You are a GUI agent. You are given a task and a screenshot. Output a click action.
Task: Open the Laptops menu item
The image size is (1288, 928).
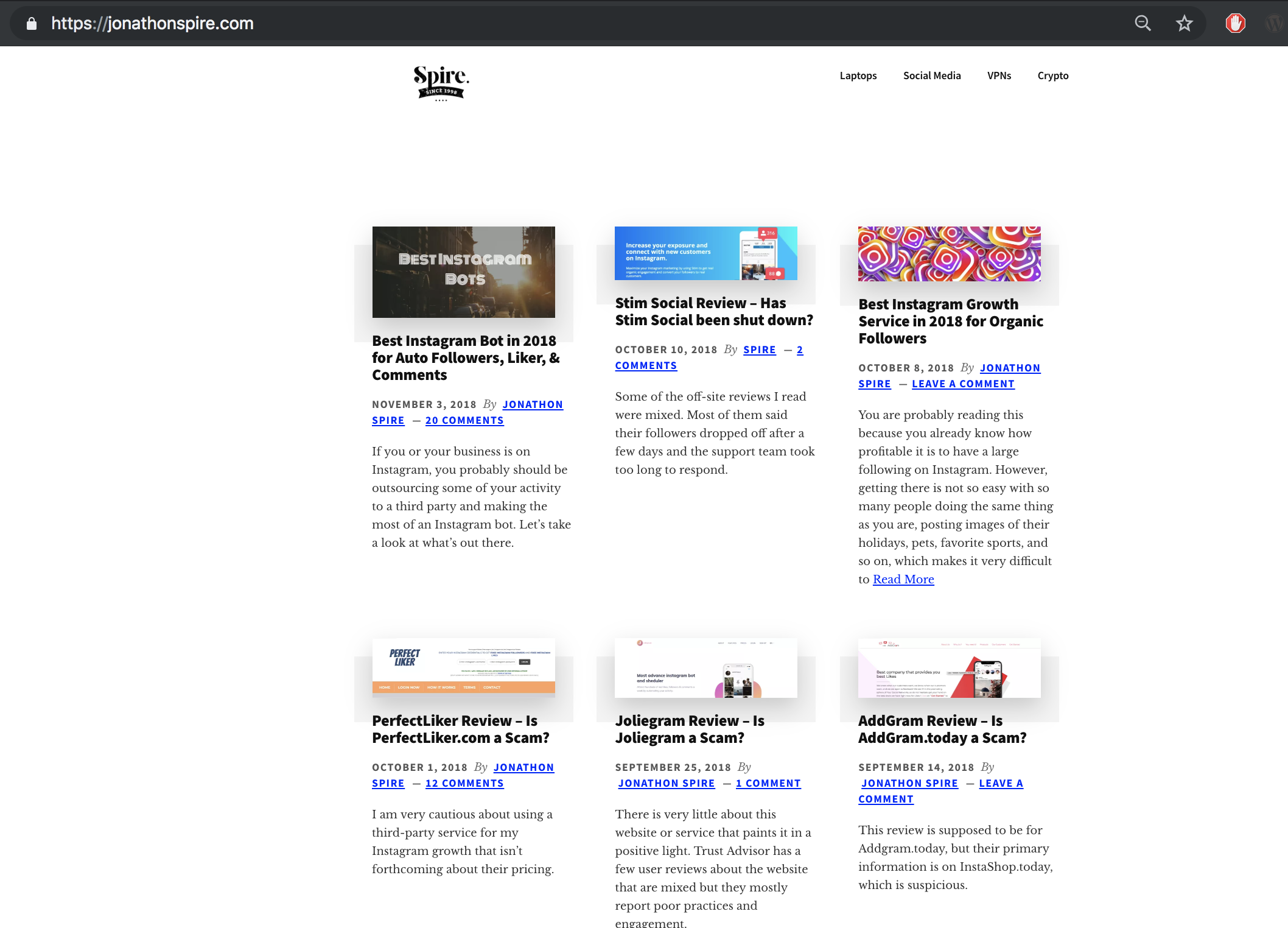tap(858, 76)
